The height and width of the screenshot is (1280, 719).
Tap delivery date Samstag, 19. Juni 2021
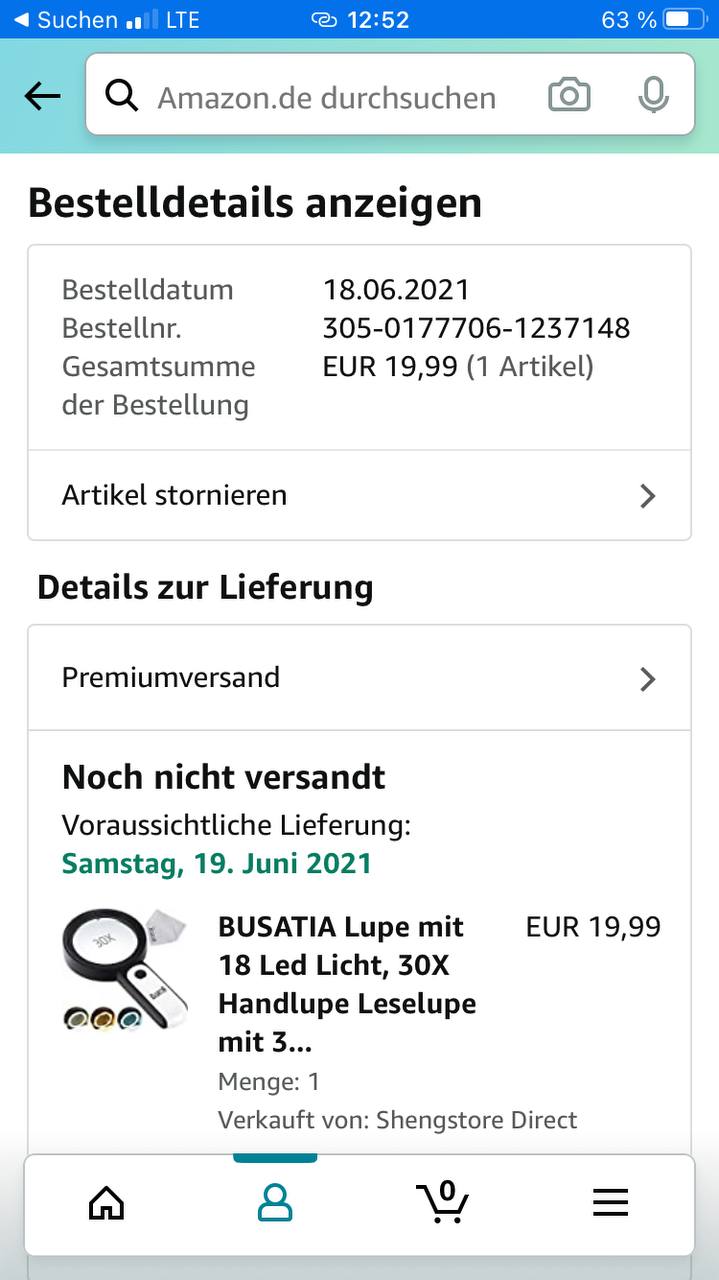click(216, 864)
